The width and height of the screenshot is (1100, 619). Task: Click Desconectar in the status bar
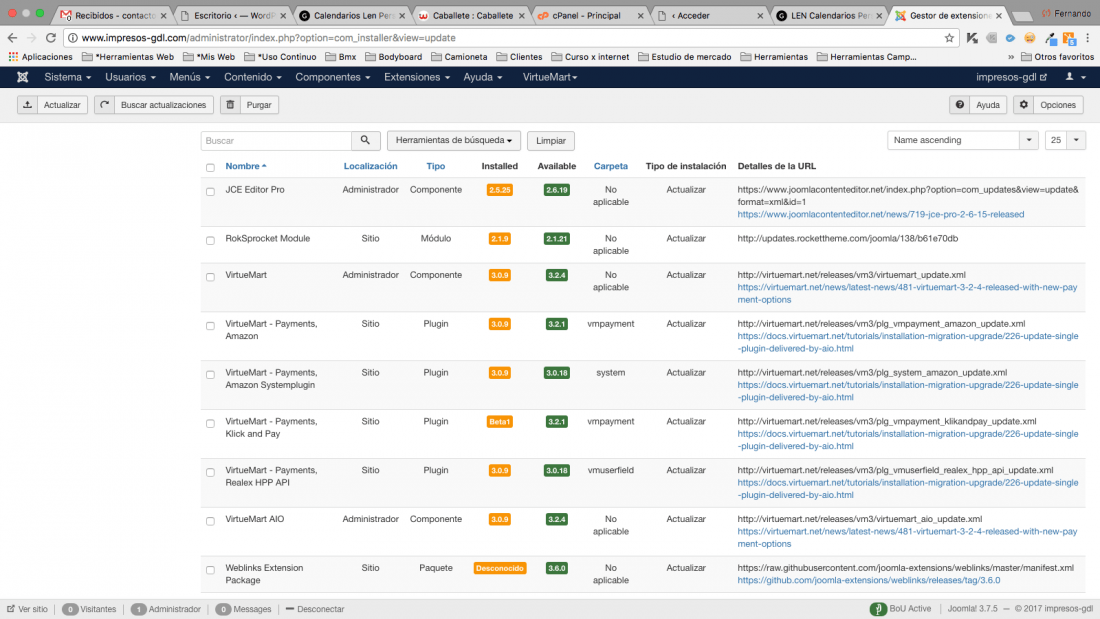[315, 609]
